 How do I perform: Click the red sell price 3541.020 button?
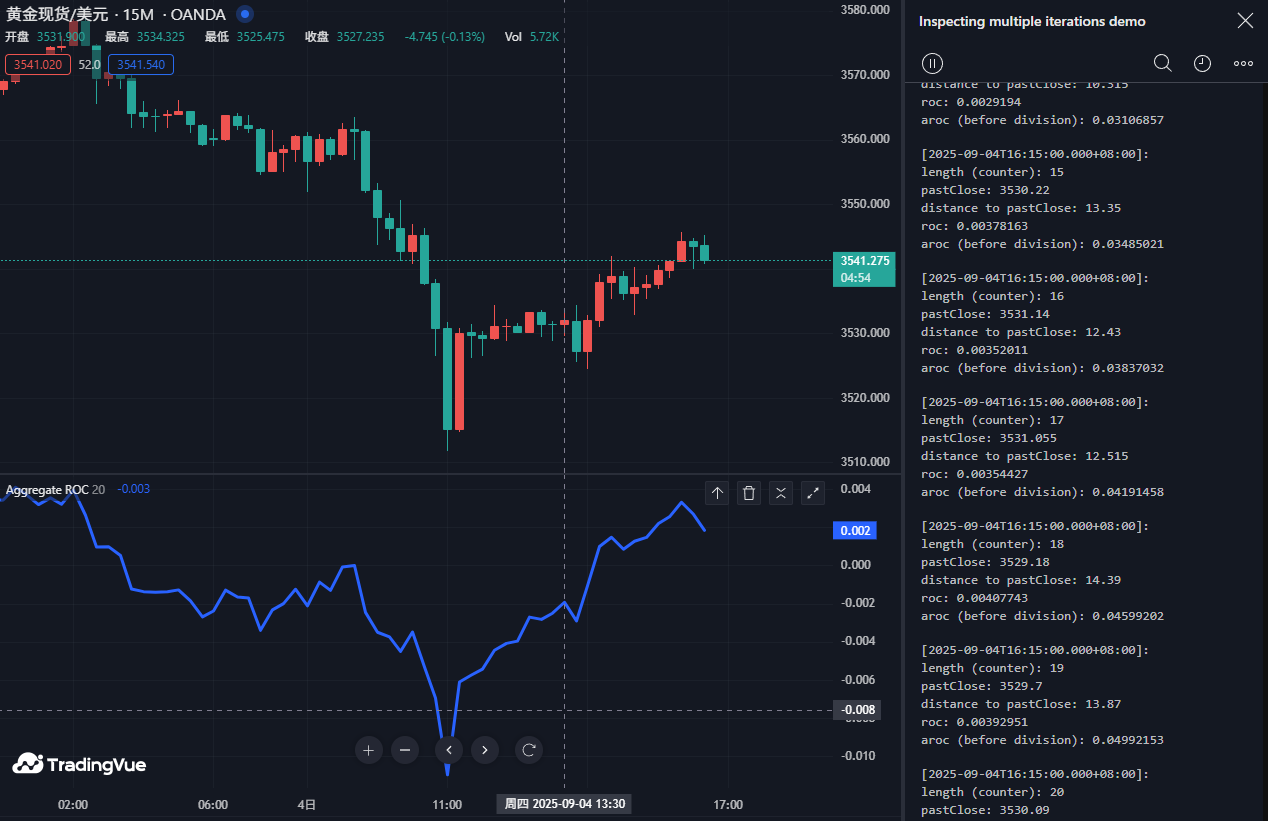pyautogui.click(x=38, y=65)
